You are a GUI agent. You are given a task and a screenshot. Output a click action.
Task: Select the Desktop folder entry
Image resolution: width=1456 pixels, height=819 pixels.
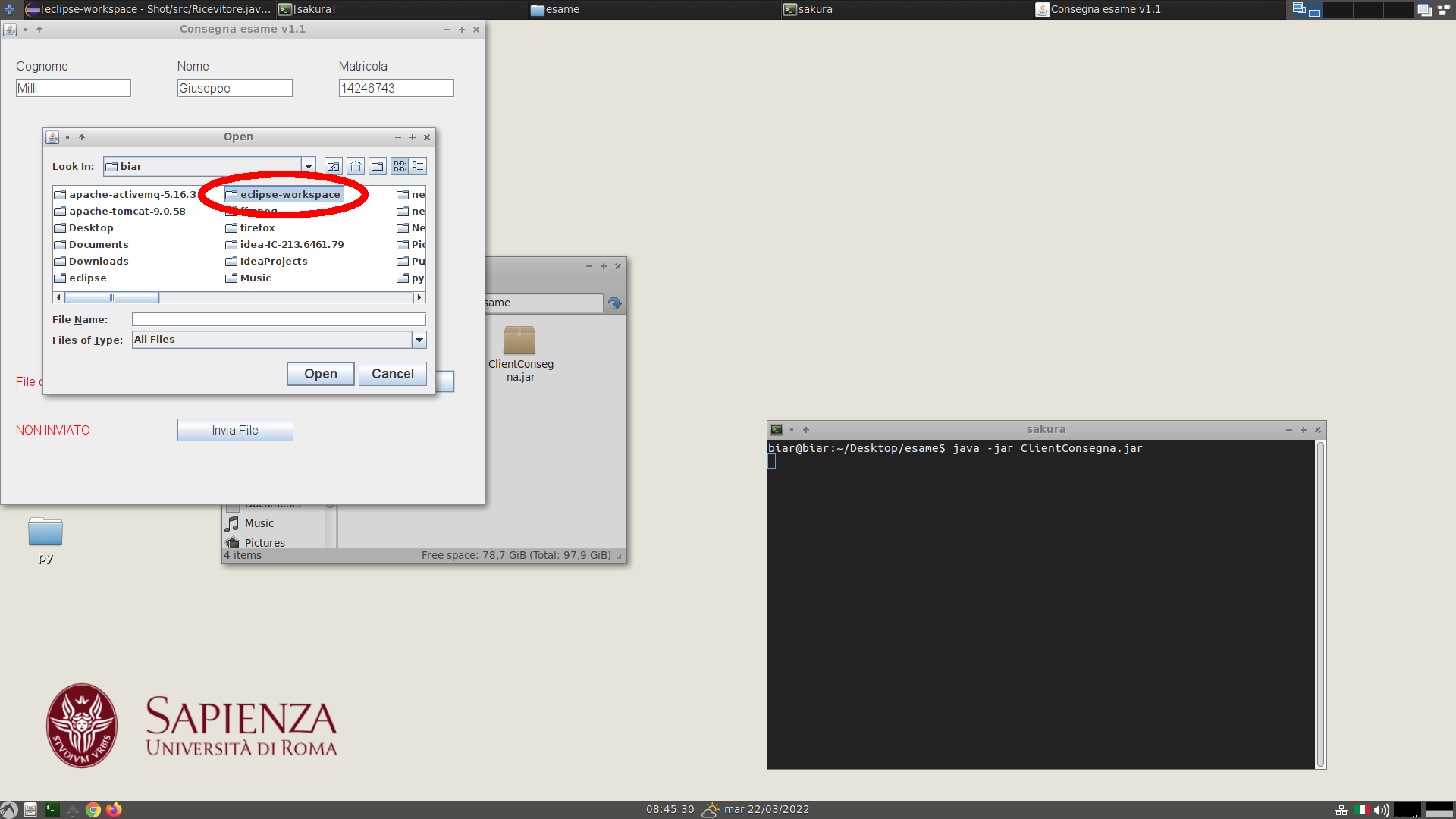90,228
